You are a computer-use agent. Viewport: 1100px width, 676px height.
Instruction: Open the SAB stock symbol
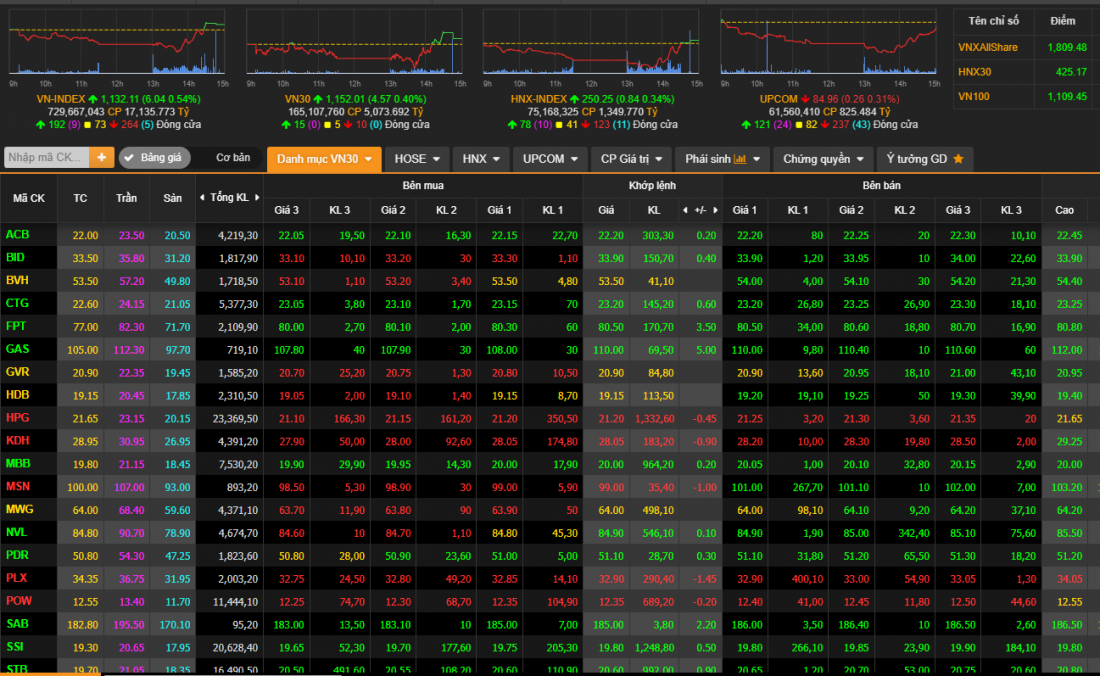(x=18, y=624)
